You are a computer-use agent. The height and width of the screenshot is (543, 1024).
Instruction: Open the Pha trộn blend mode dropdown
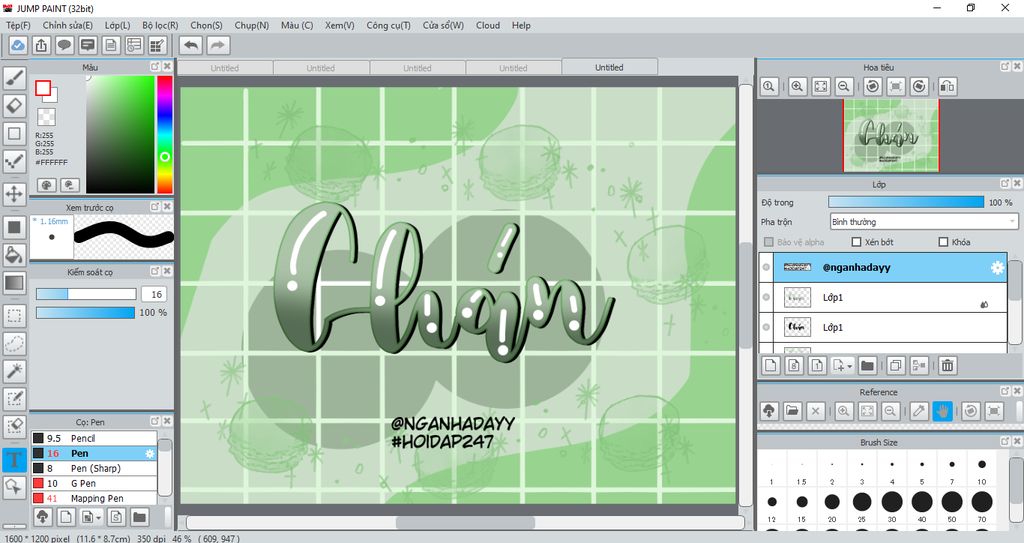click(x=923, y=222)
